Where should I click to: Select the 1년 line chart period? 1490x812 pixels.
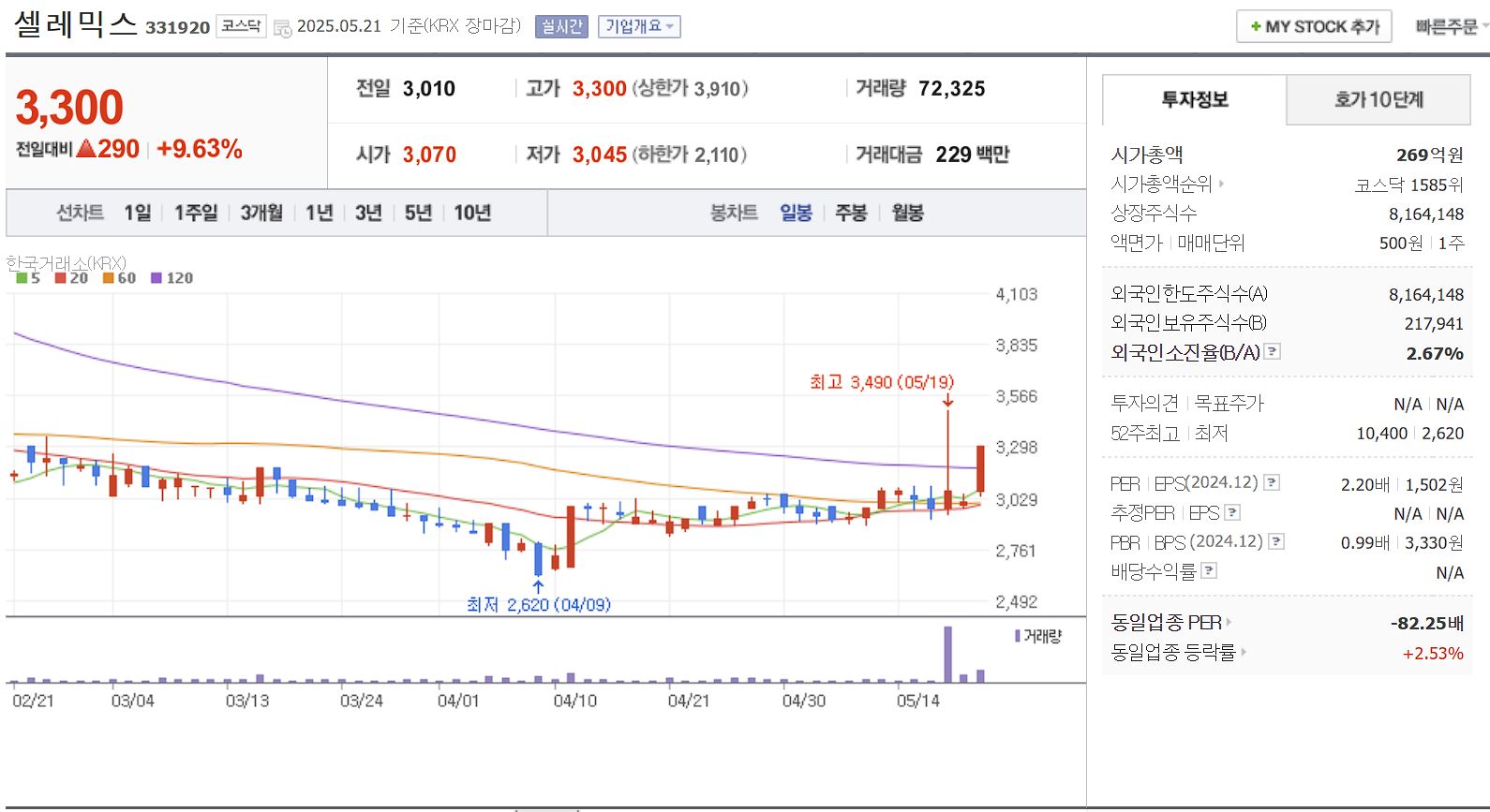coord(320,213)
